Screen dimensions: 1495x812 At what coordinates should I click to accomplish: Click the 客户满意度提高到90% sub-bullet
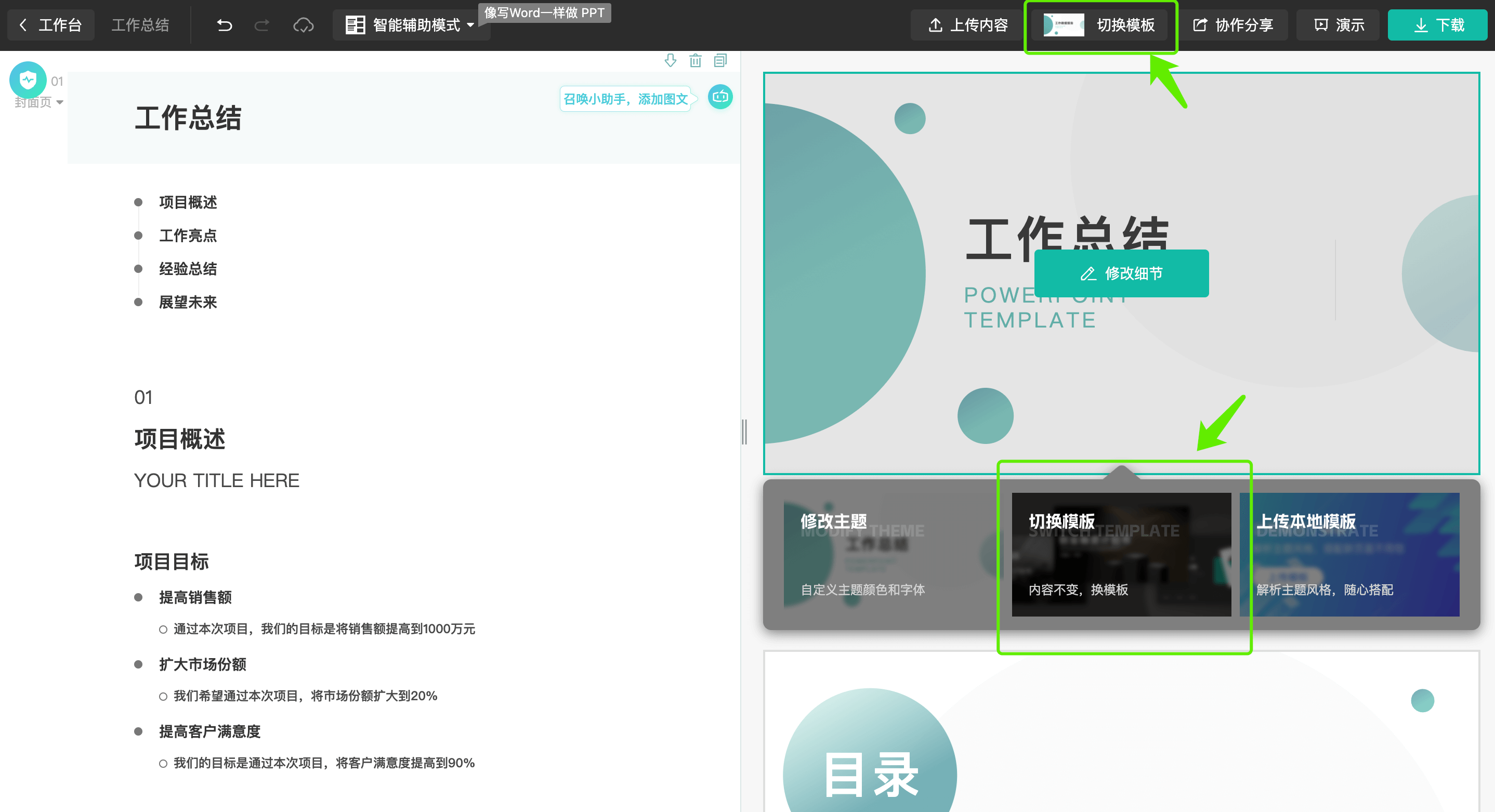tap(324, 763)
